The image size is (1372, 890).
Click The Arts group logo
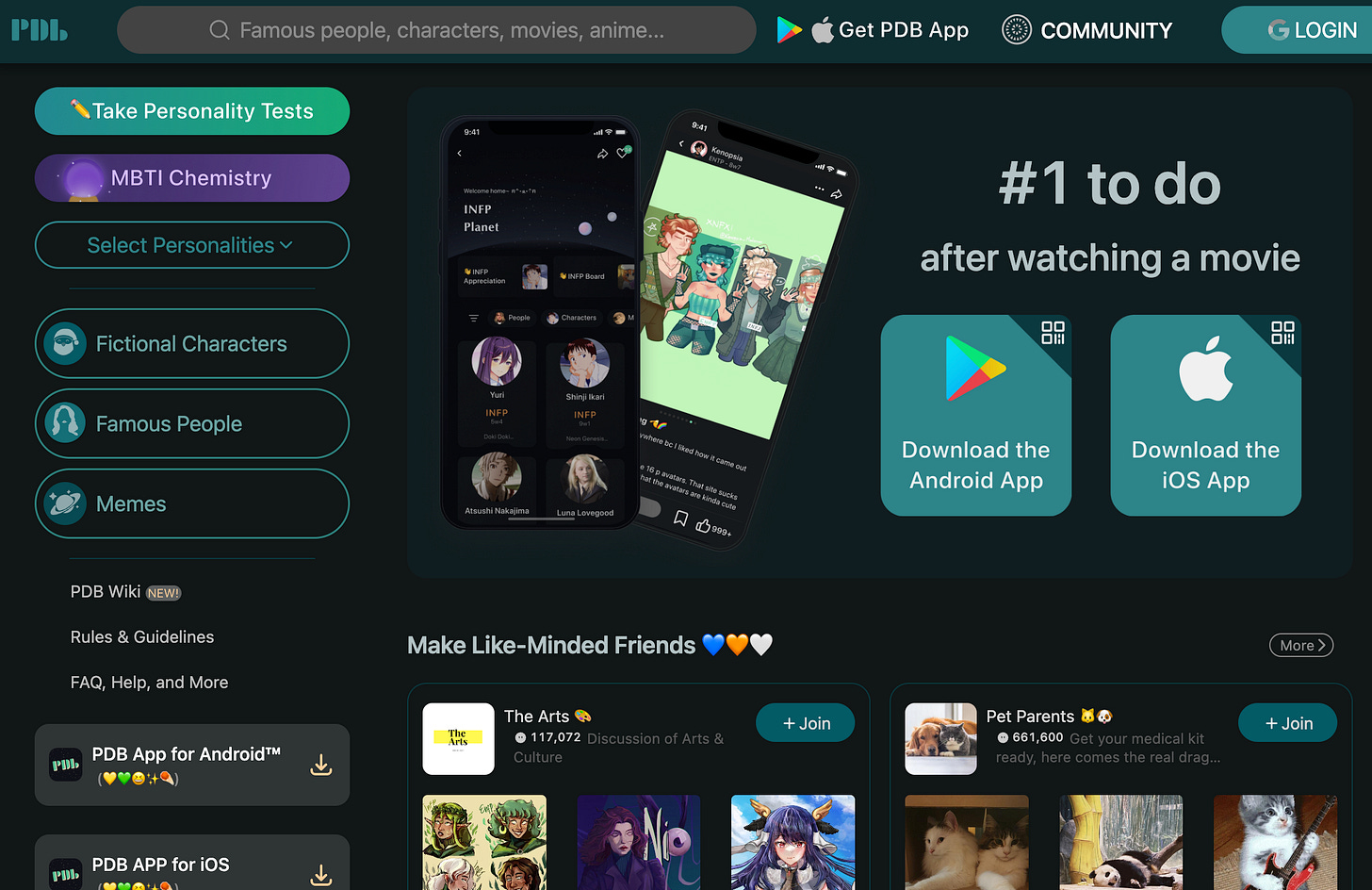pyautogui.click(x=458, y=739)
